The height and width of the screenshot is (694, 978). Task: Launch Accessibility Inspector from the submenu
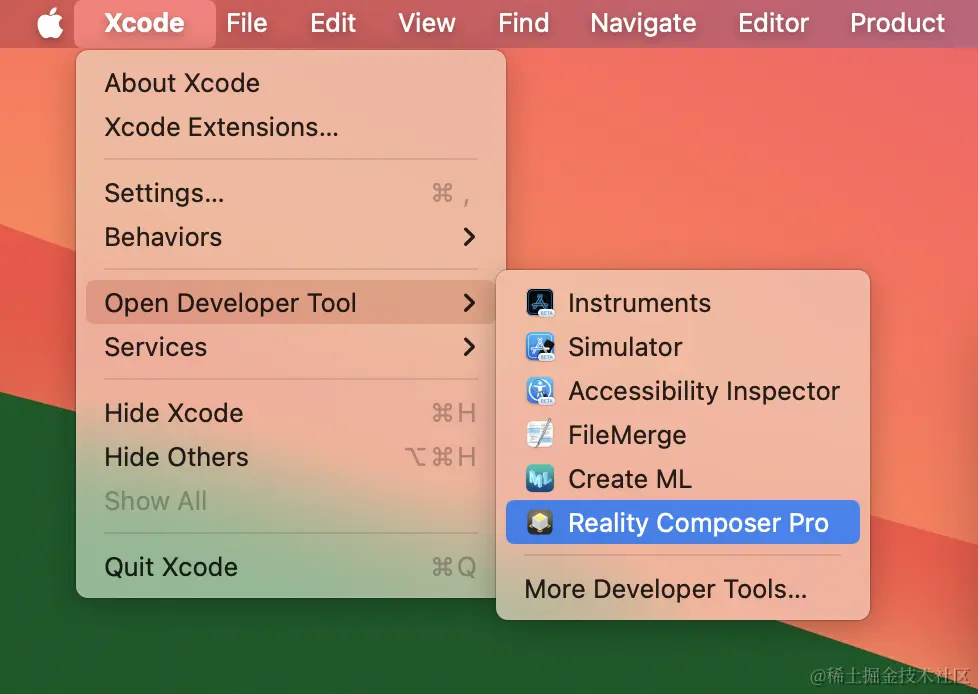point(683,391)
